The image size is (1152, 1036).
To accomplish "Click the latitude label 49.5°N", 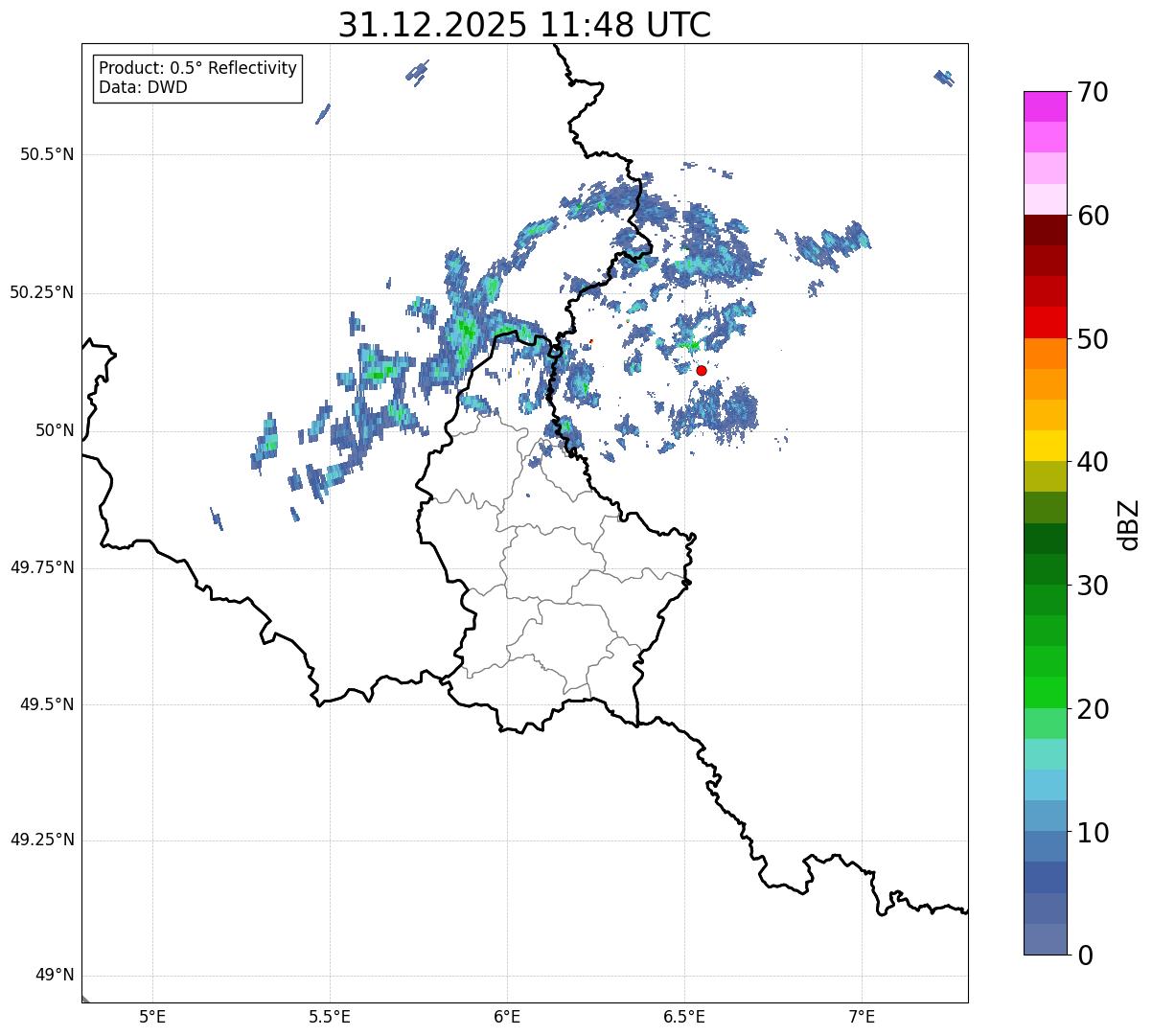I will point(47,704).
